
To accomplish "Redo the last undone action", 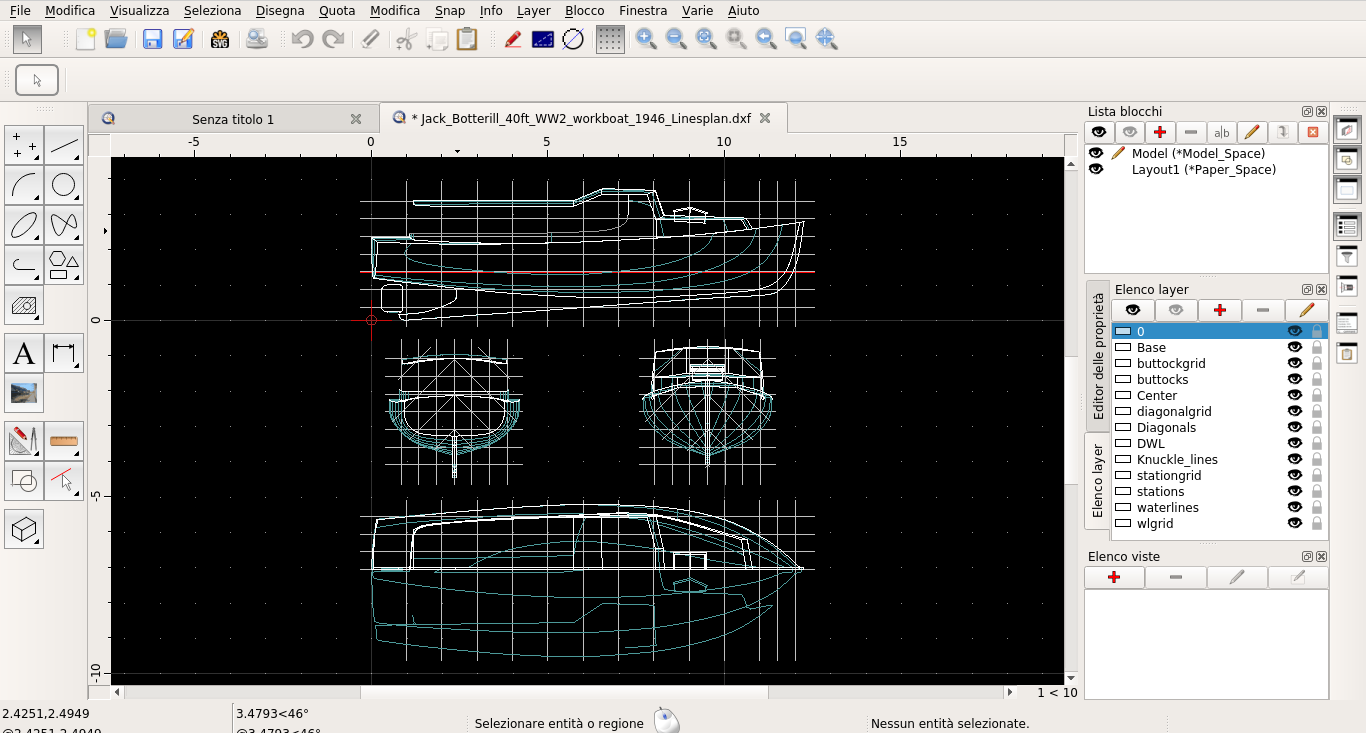I will click(333, 39).
